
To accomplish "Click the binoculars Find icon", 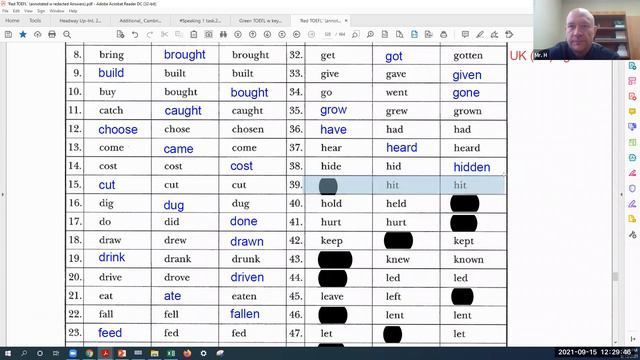I will (x=223, y=35).
